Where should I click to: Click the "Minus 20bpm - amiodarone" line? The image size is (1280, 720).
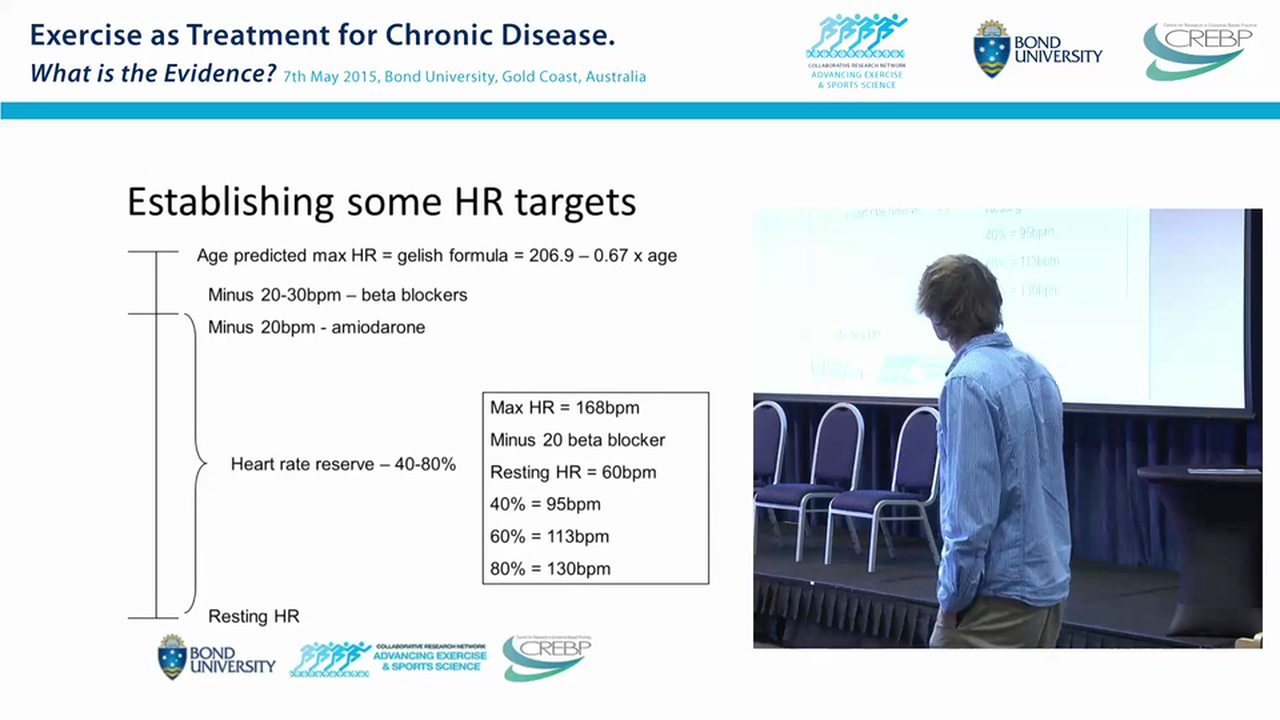pos(316,327)
